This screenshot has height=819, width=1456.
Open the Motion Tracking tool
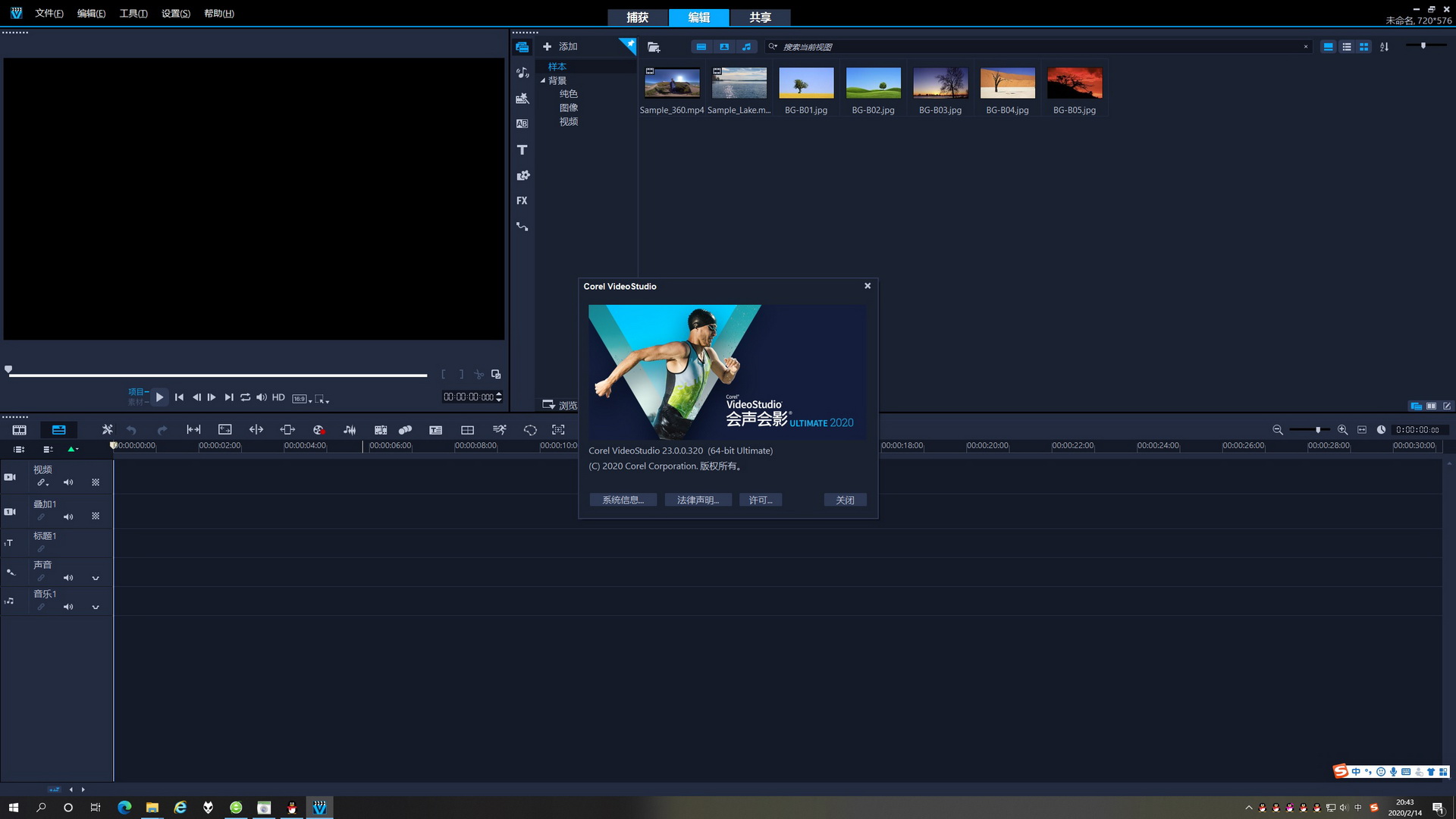tap(405, 430)
